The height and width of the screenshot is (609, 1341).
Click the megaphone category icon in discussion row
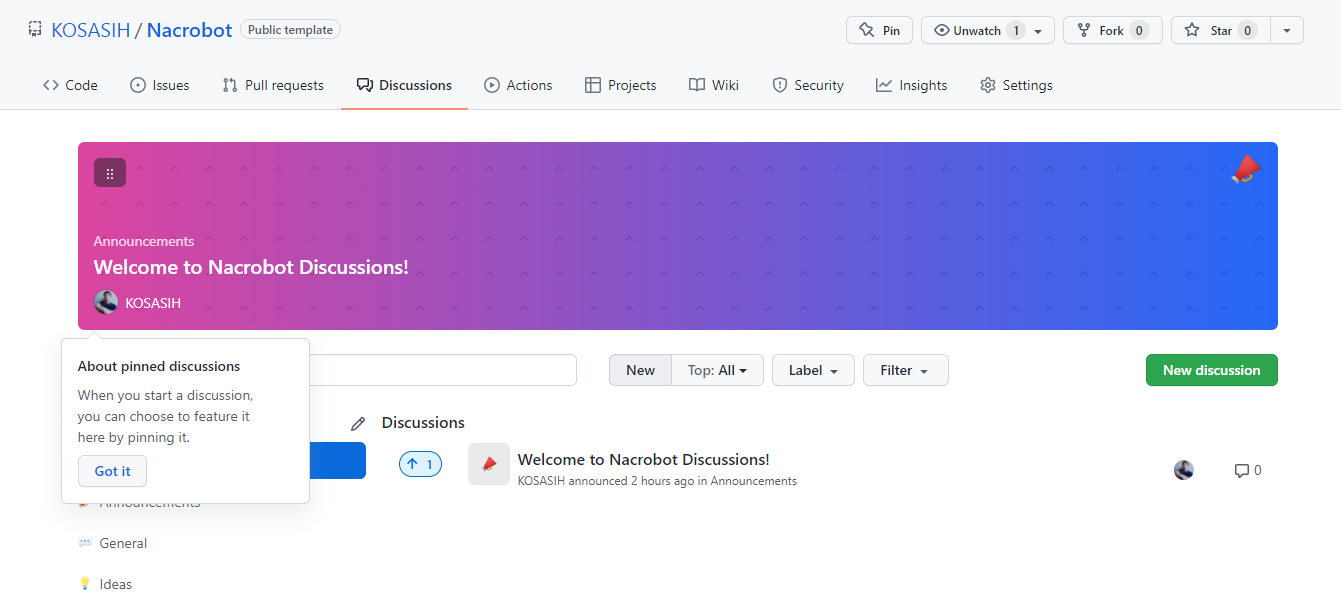click(489, 464)
